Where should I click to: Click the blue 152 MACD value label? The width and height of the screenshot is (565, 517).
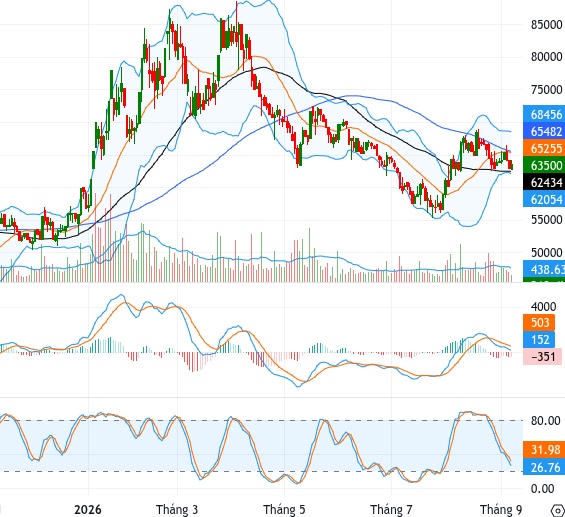point(539,339)
